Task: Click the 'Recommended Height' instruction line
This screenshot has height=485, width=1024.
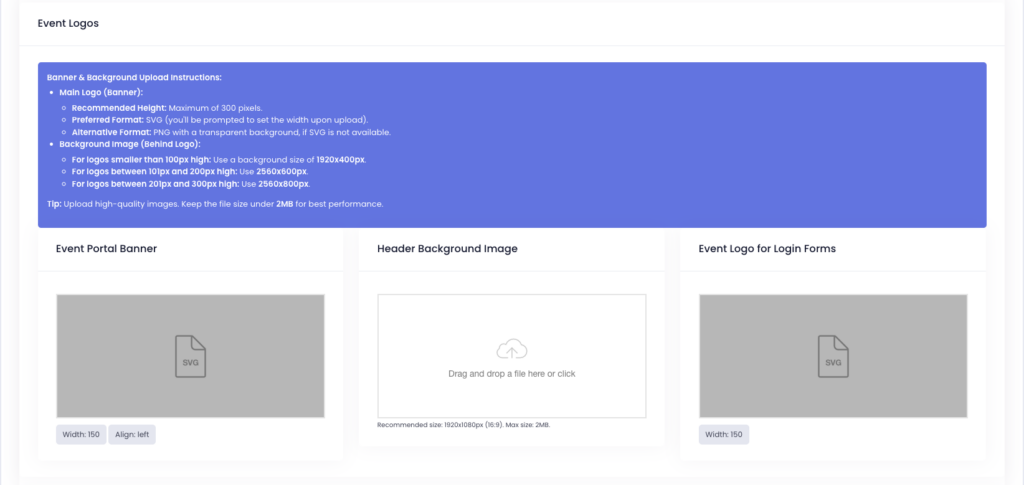Action: click(x=167, y=106)
